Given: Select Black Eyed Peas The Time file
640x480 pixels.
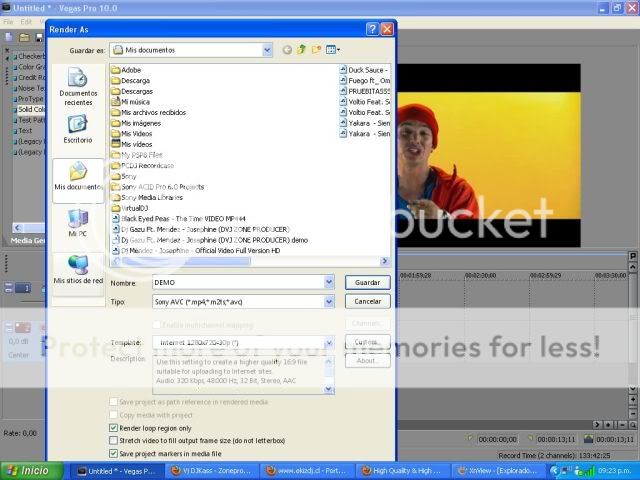Looking at the screenshot, I should coord(179,219).
